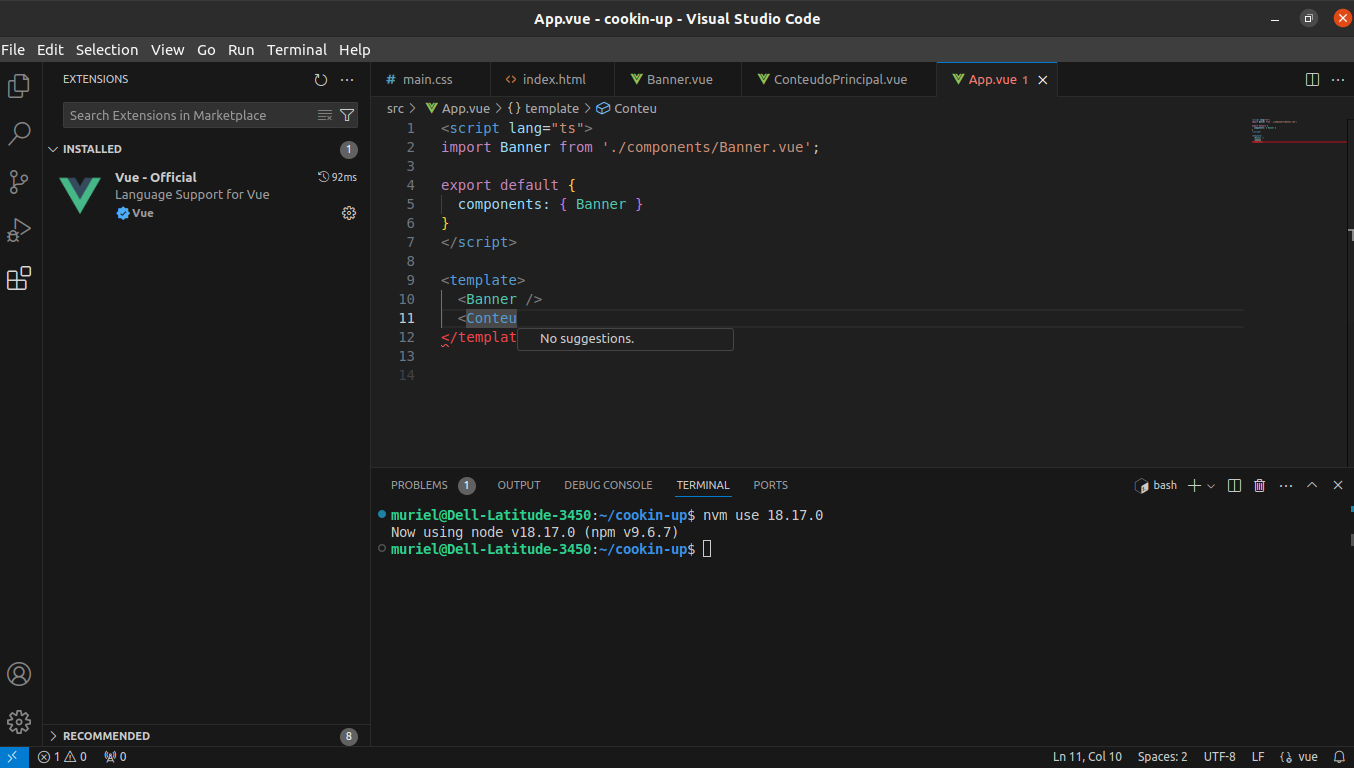Open the Source Control view

tap(19, 182)
